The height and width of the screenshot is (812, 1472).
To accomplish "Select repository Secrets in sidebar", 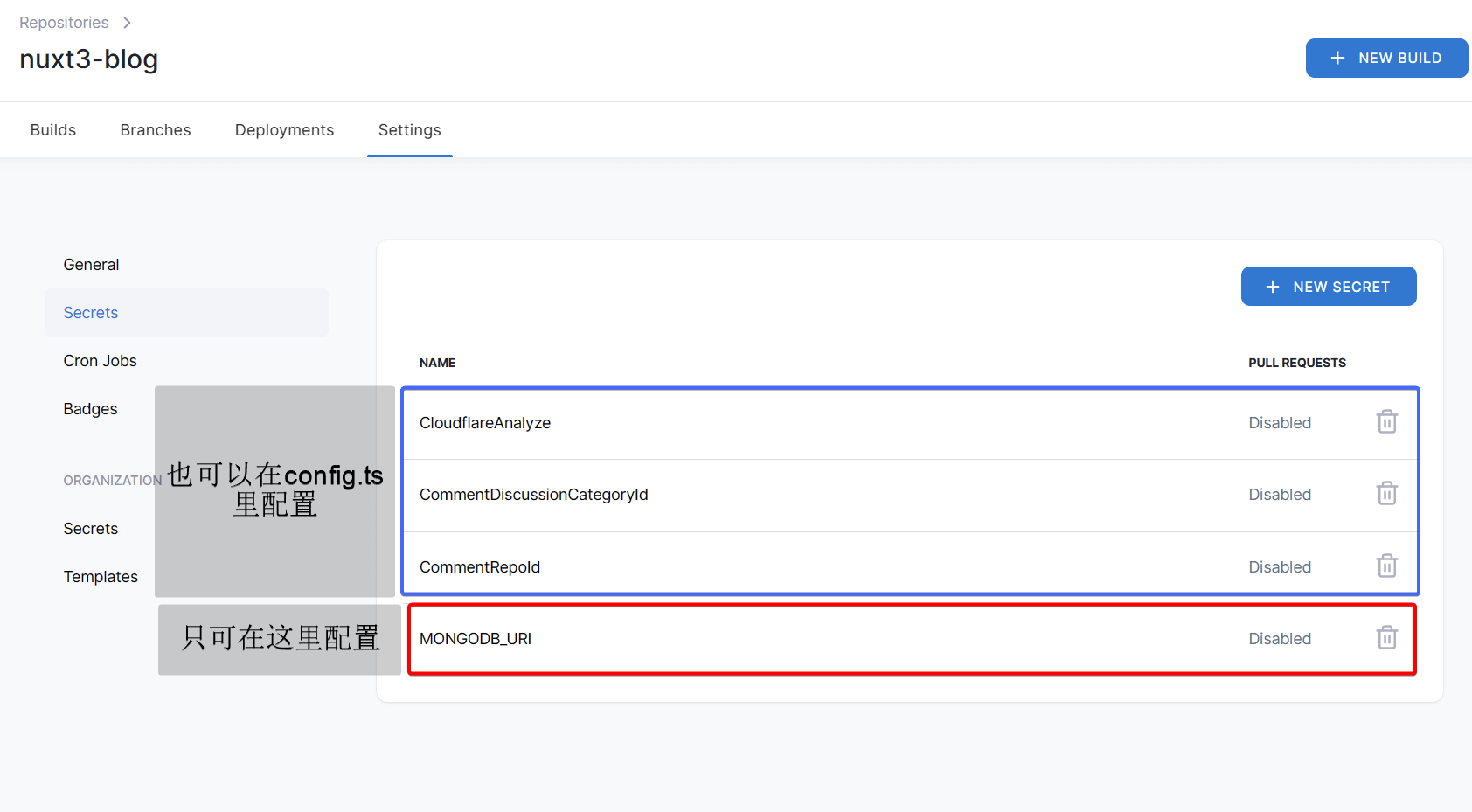I will (91, 313).
